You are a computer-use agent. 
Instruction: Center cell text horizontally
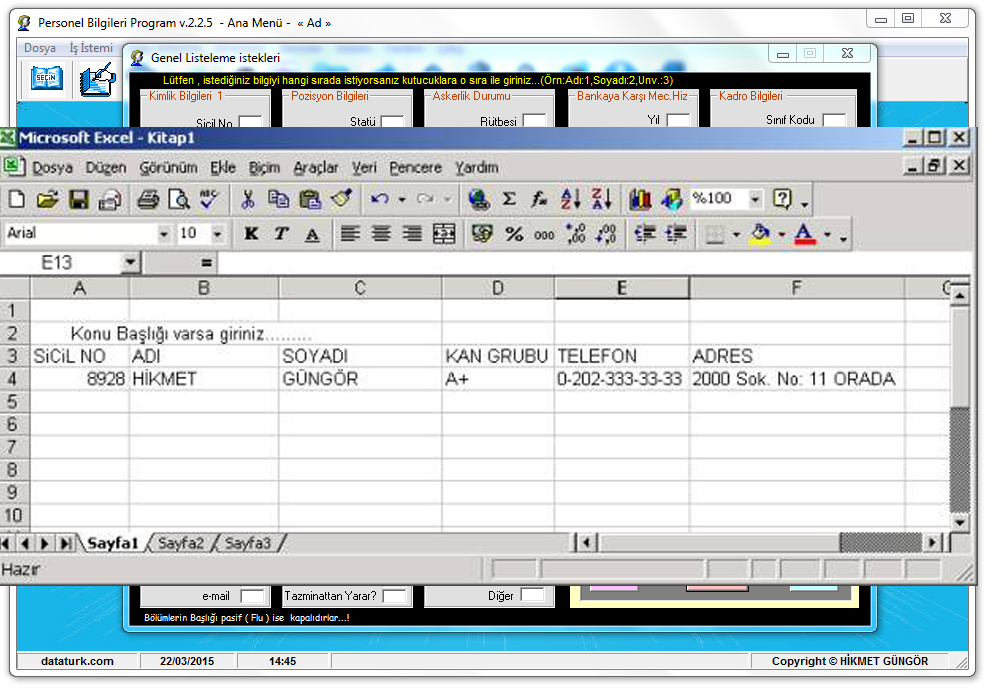click(x=381, y=234)
